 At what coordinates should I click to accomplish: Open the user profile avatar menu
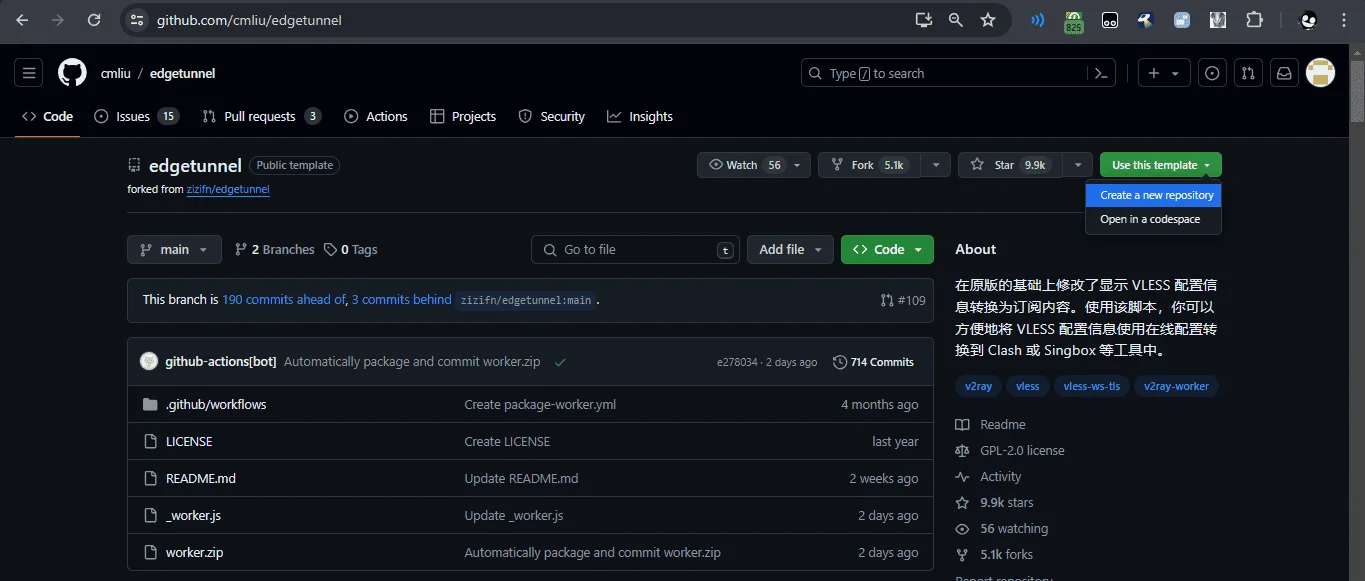(1321, 73)
